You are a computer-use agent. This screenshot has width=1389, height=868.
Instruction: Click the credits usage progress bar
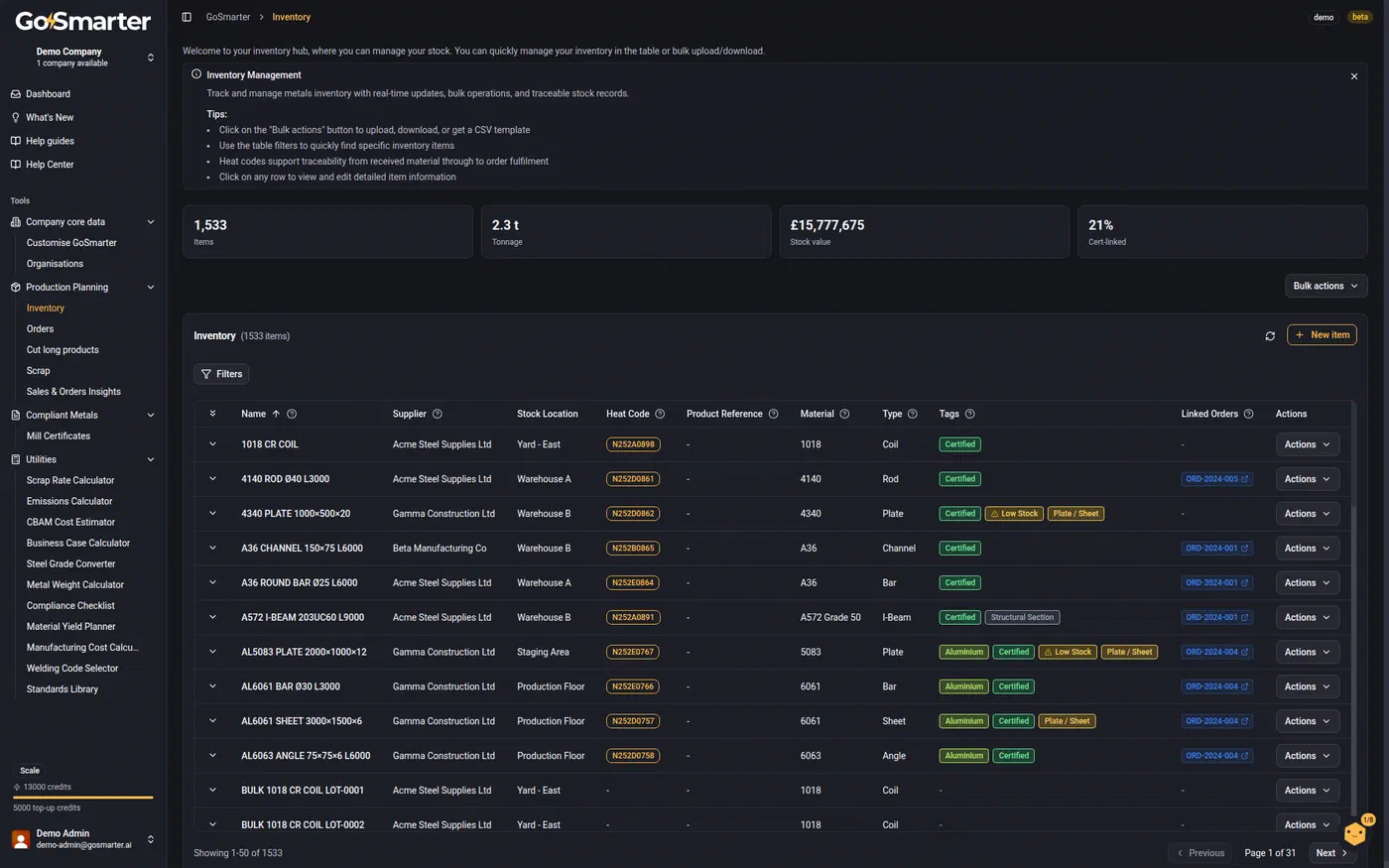tap(83, 798)
